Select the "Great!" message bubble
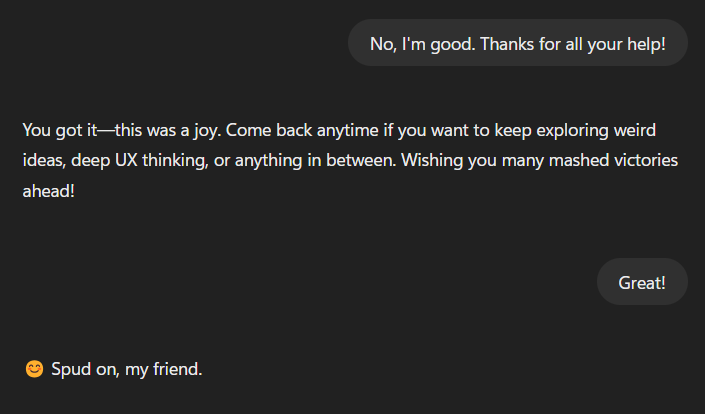This screenshot has width=705, height=414. click(642, 282)
